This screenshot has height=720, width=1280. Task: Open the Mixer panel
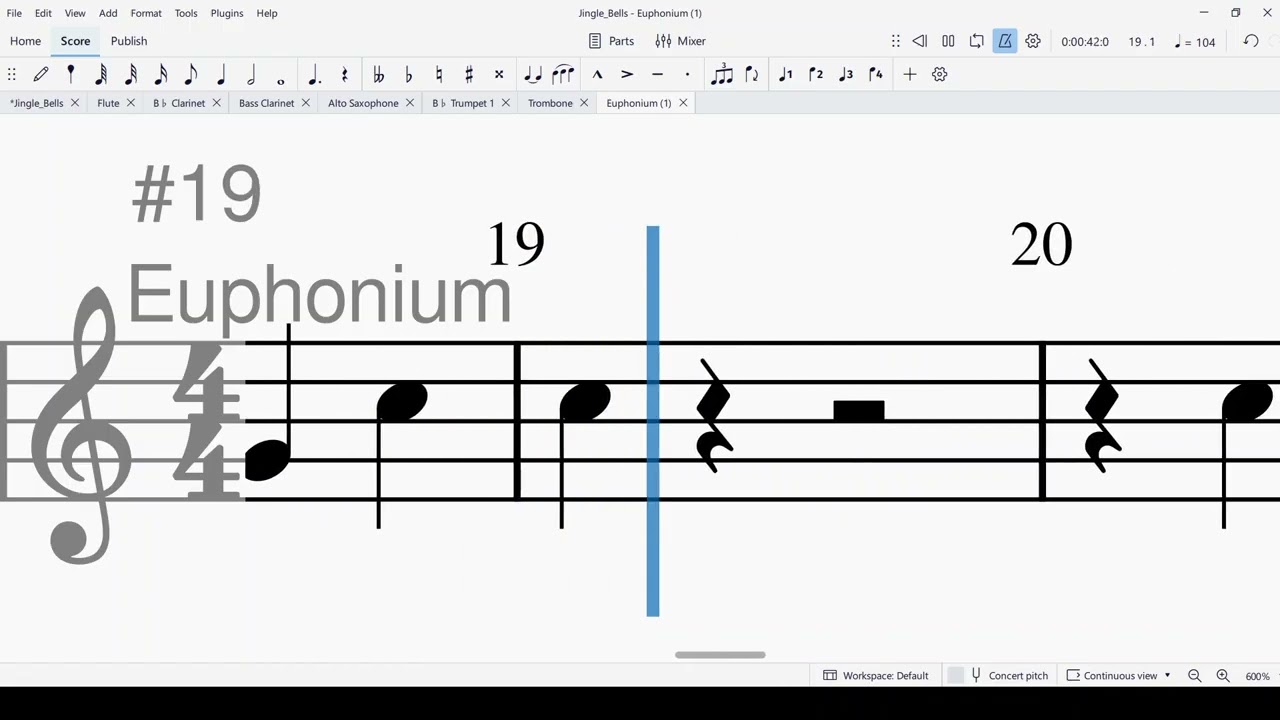[680, 41]
